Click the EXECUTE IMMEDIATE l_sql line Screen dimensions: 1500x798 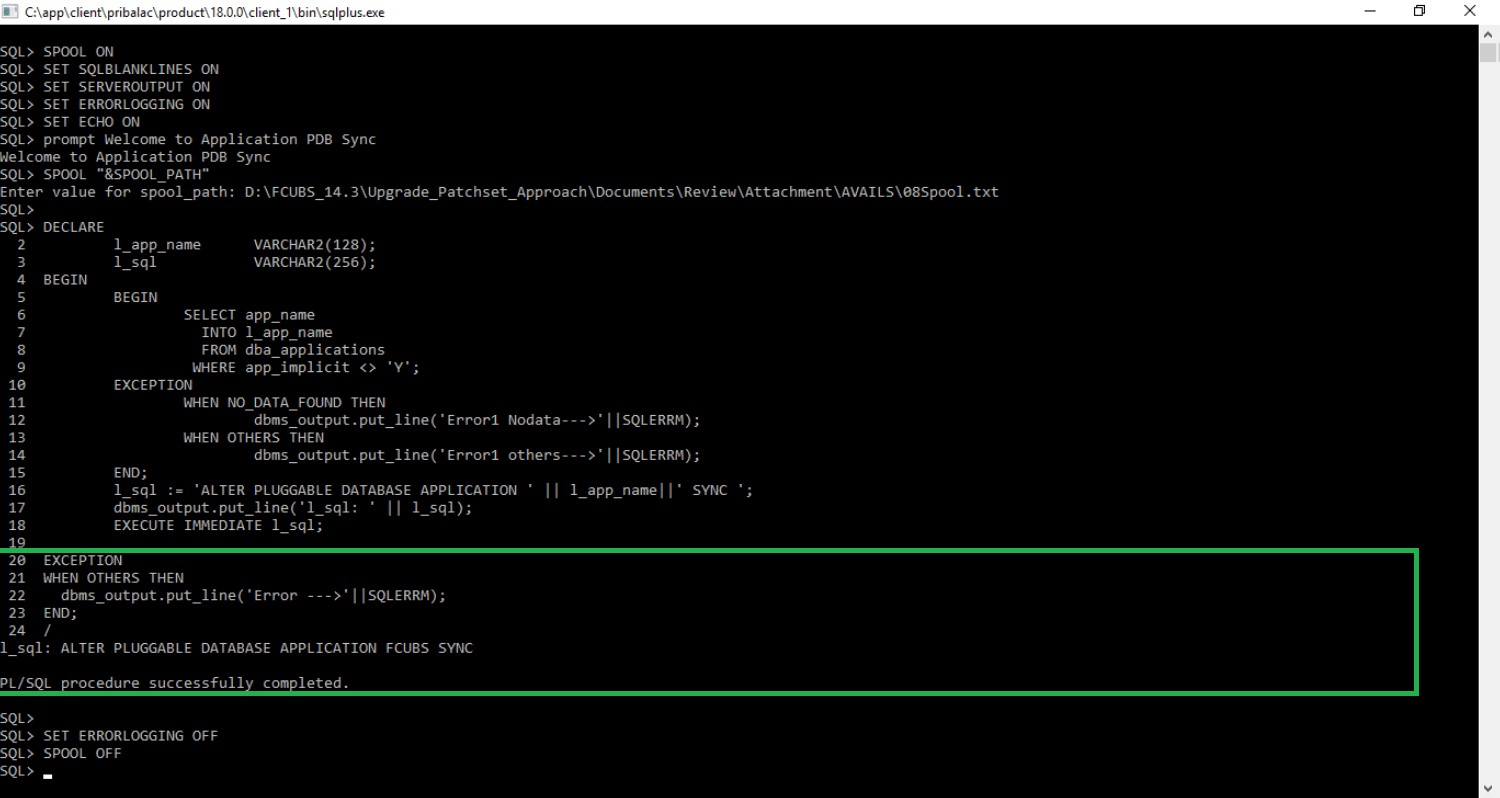[x=215, y=525]
